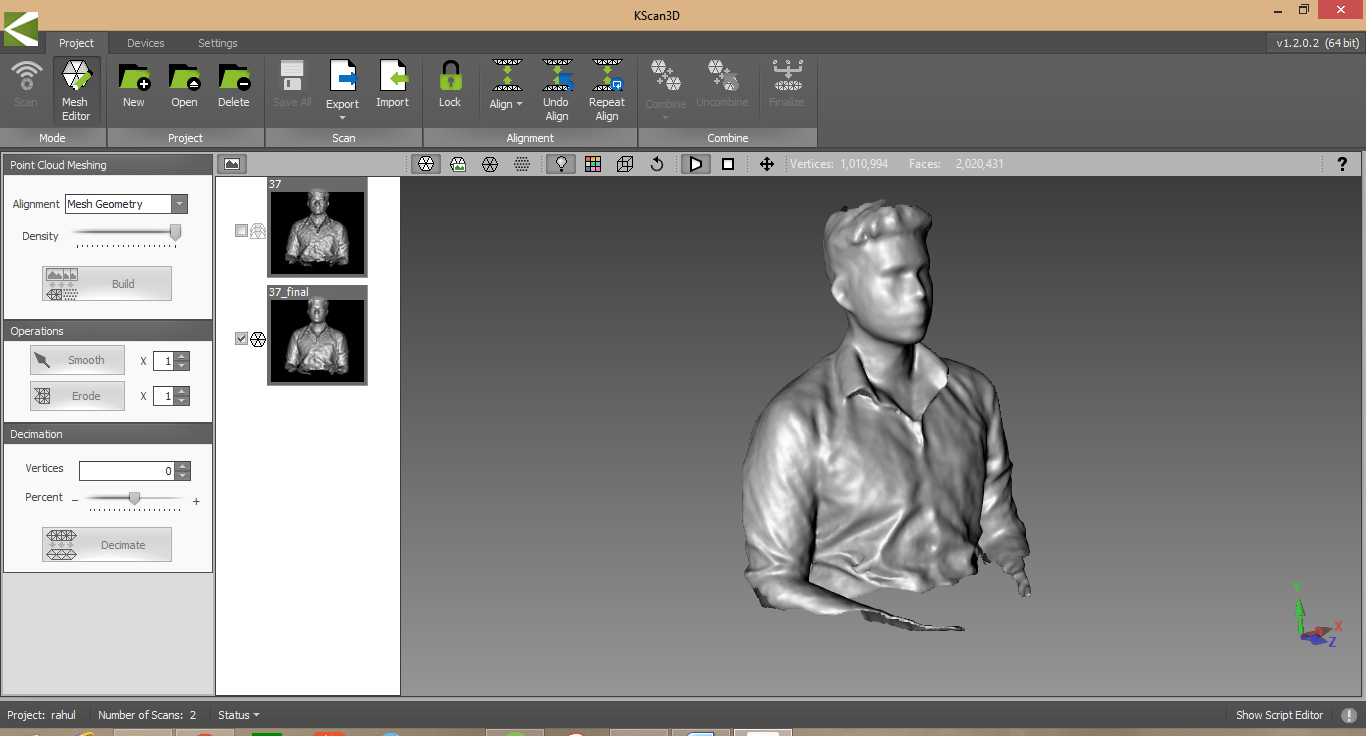The width and height of the screenshot is (1366, 736).
Task: Click the Decimation Percent slider handle
Action: [x=135, y=498]
